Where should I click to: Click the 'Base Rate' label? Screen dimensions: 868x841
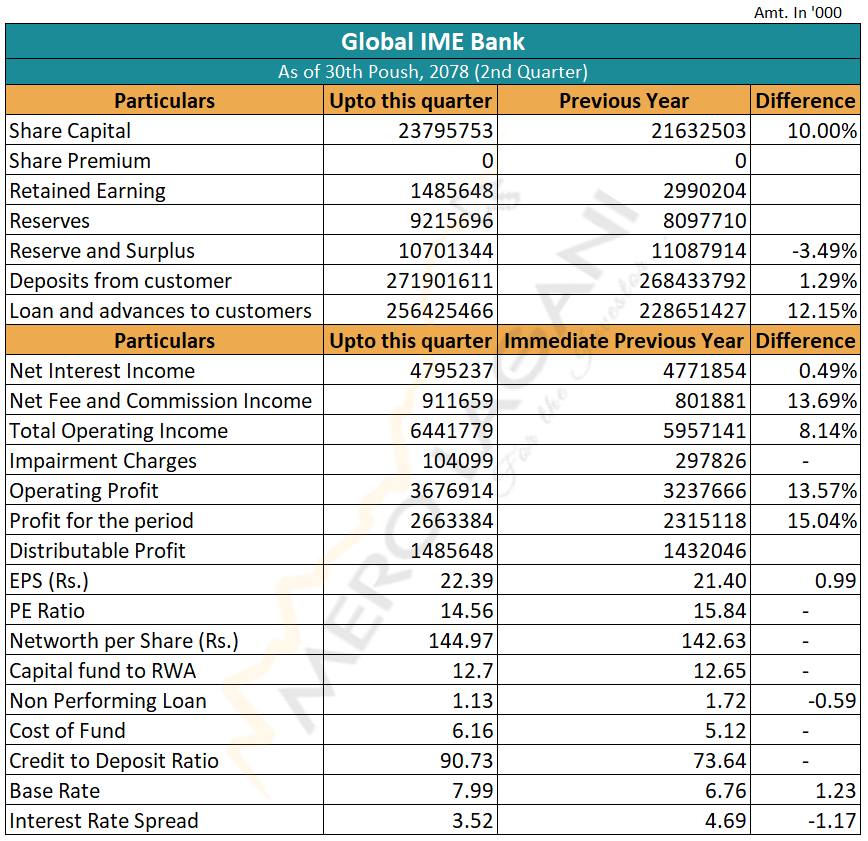coord(55,791)
